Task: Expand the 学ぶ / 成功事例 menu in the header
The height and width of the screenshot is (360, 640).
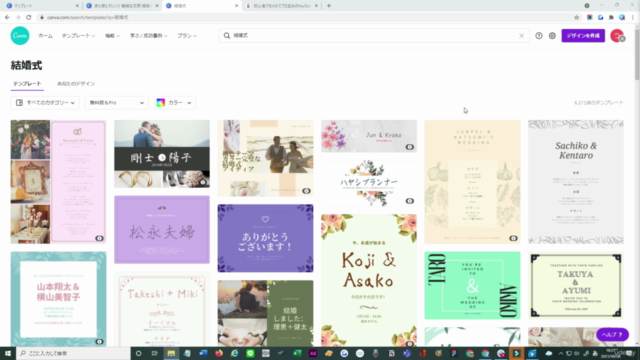Action: pyautogui.click(x=149, y=36)
